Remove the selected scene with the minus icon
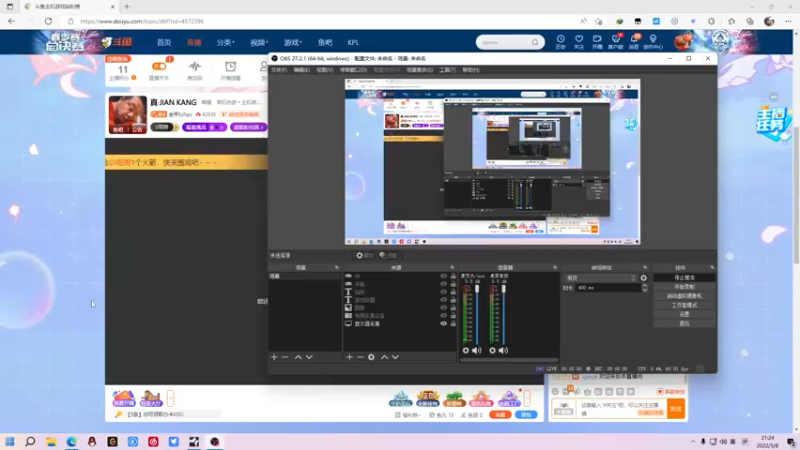Screen dimensions: 800x450 click(x=285, y=357)
